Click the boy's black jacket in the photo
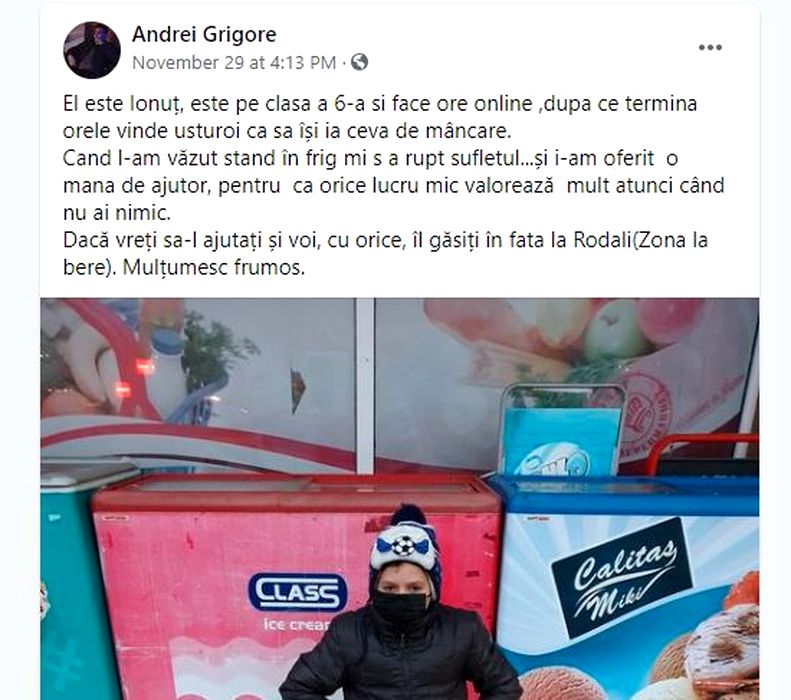791x700 pixels. pos(401,658)
